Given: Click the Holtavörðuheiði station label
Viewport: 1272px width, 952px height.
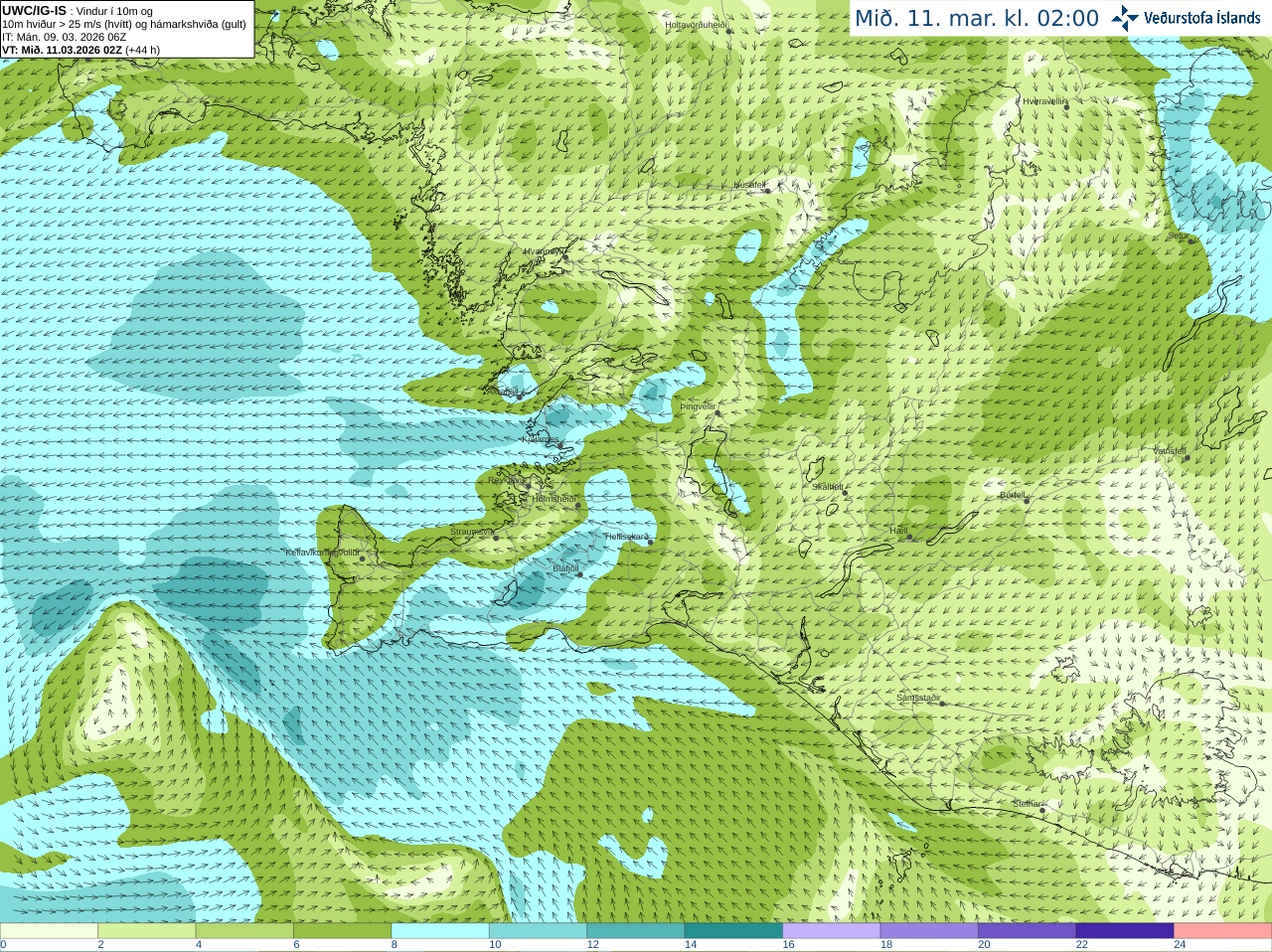Looking at the screenshot, I should (x=697, y=25).
